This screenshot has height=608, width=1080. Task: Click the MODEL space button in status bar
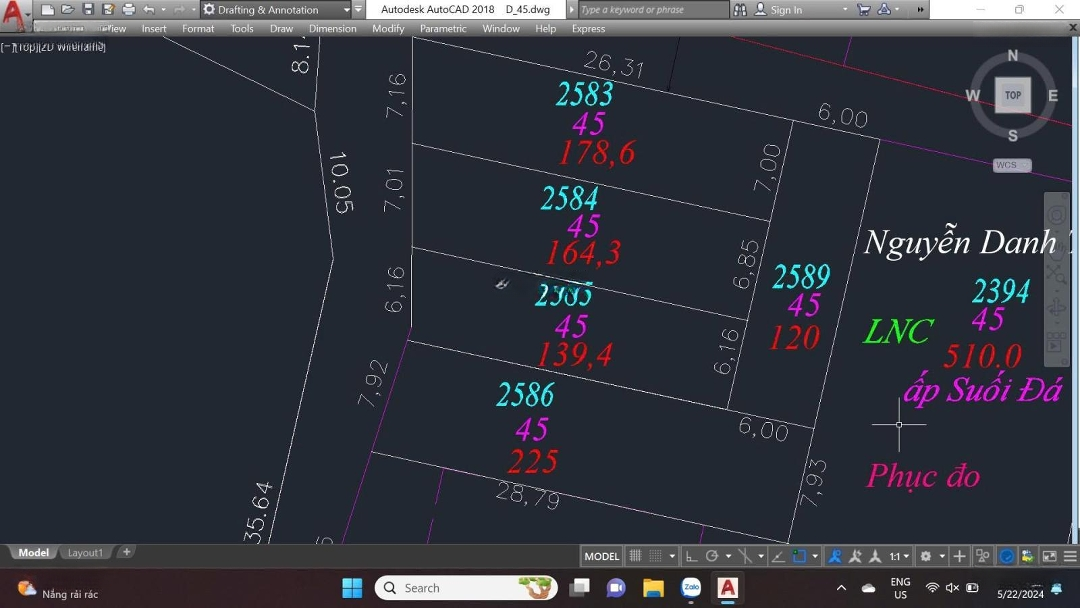point(601,556)
